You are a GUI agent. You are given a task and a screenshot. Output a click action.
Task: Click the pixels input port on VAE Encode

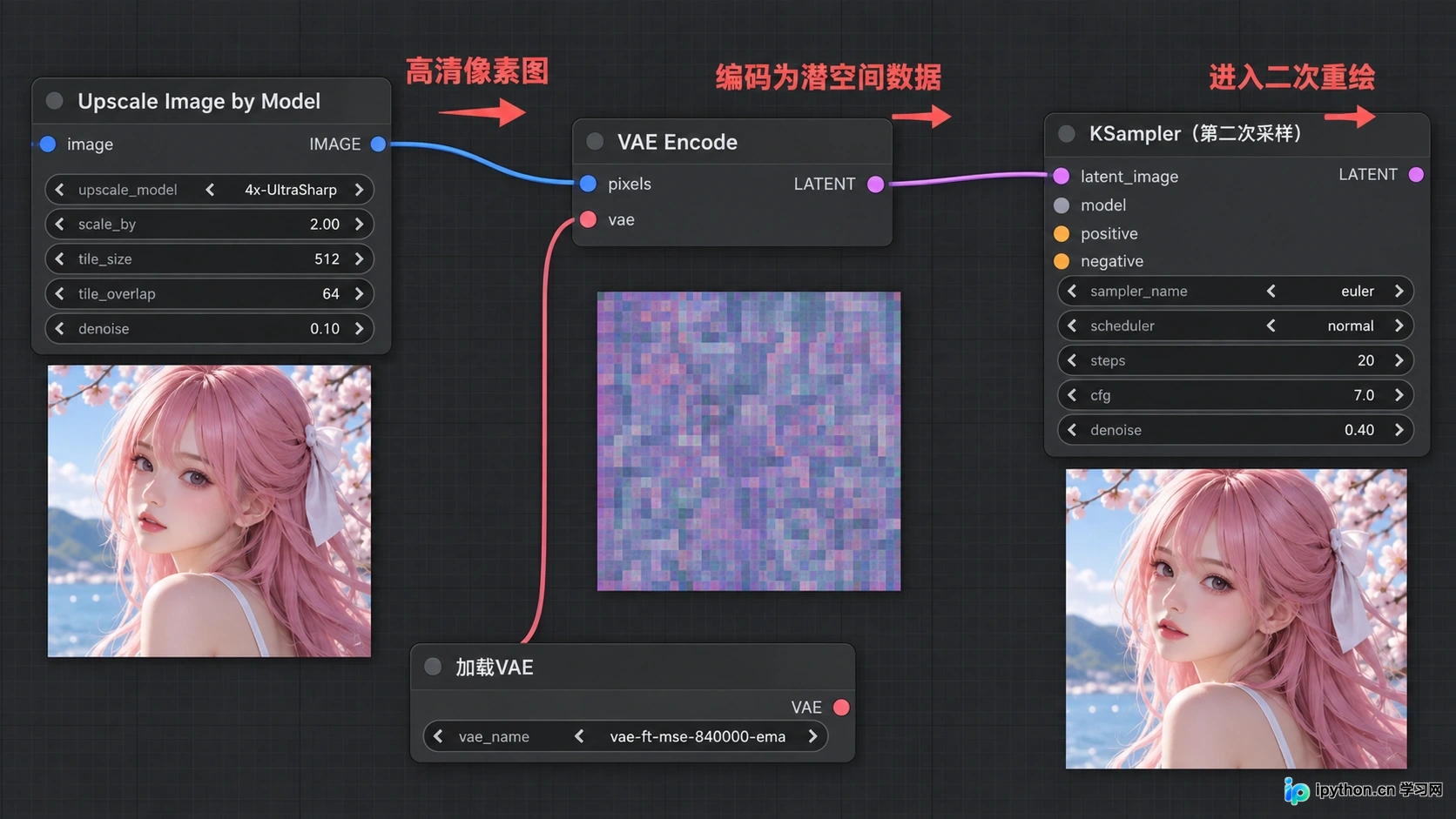click(x=588, y=184)
